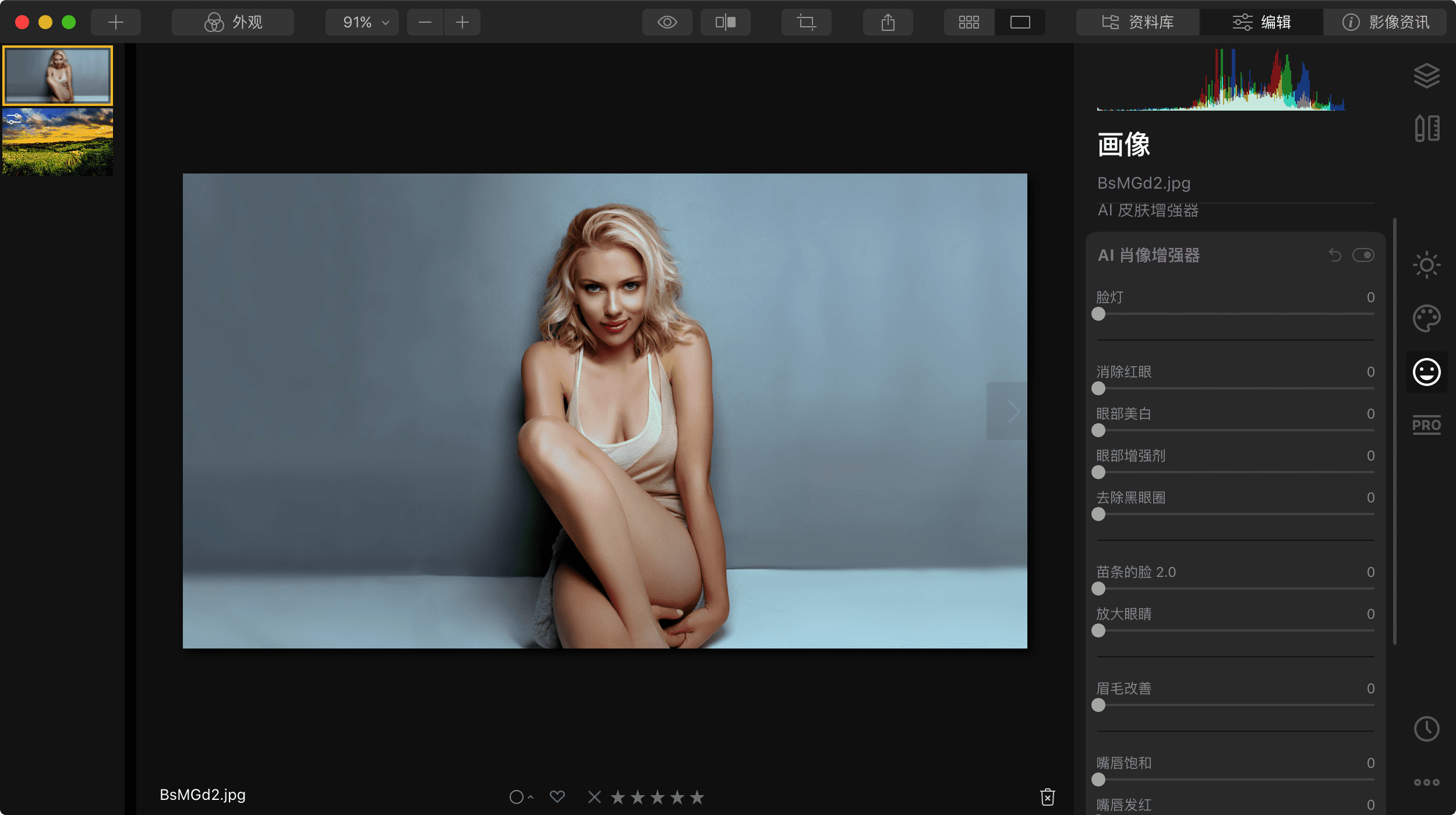Rate the image five stars

[x=697, y=797]
